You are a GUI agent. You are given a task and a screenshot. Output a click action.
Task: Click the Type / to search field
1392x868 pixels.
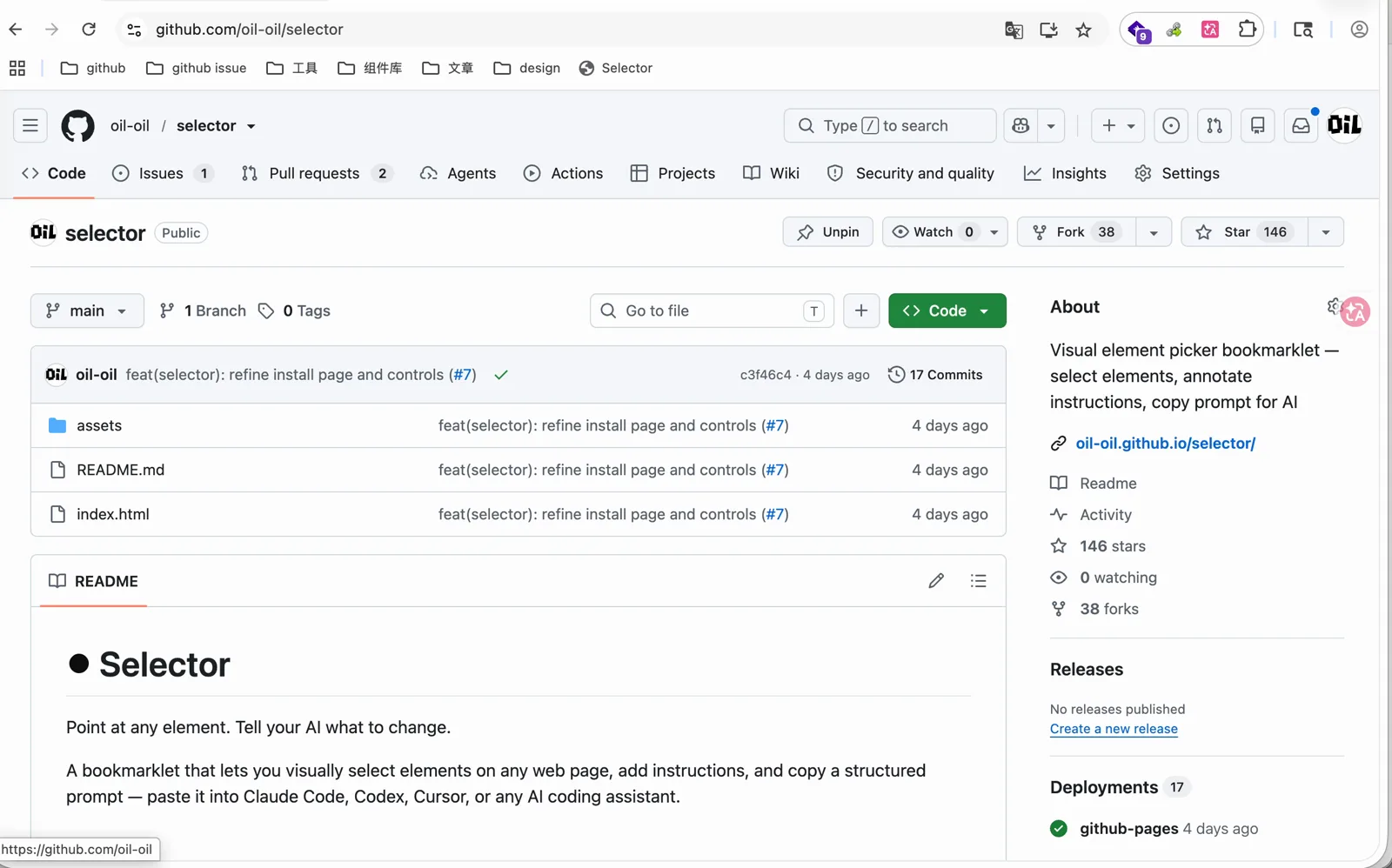coord(890,126)
